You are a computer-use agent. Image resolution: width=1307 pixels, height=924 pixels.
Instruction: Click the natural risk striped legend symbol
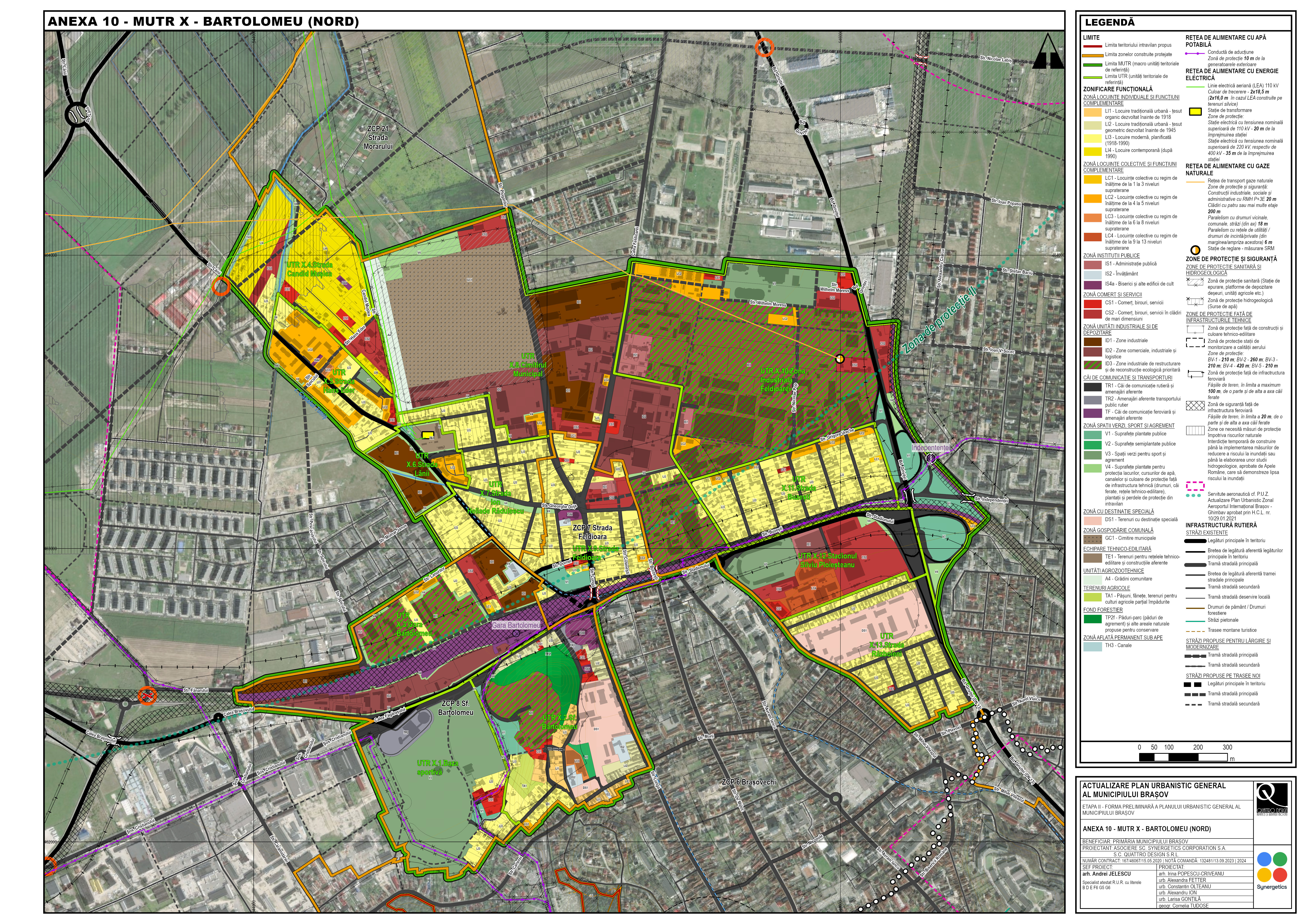(x=1195, y=430)
